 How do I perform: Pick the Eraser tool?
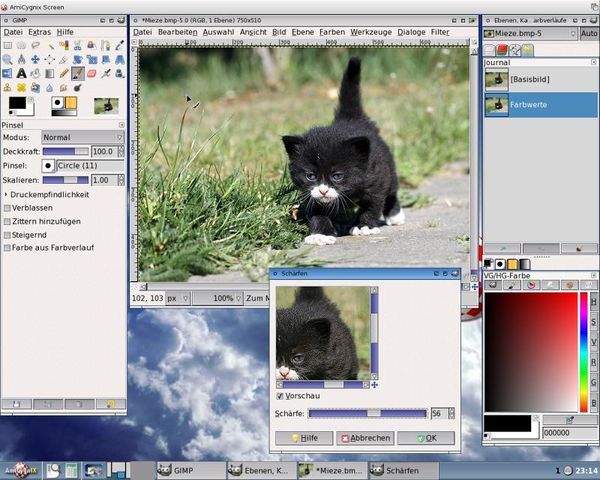point(92,73)
